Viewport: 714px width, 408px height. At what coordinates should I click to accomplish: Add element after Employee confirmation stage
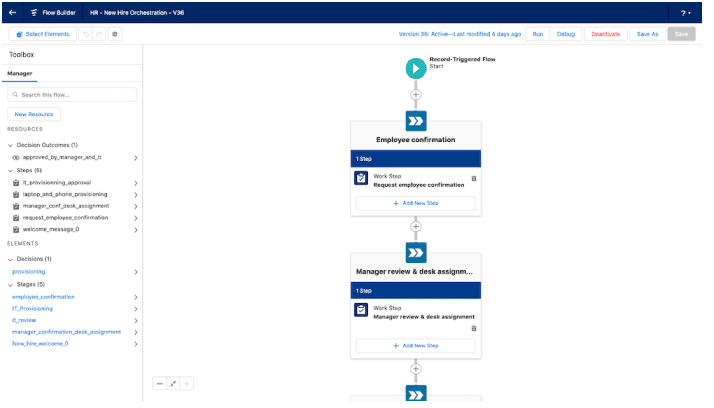(x=416, y=226)
